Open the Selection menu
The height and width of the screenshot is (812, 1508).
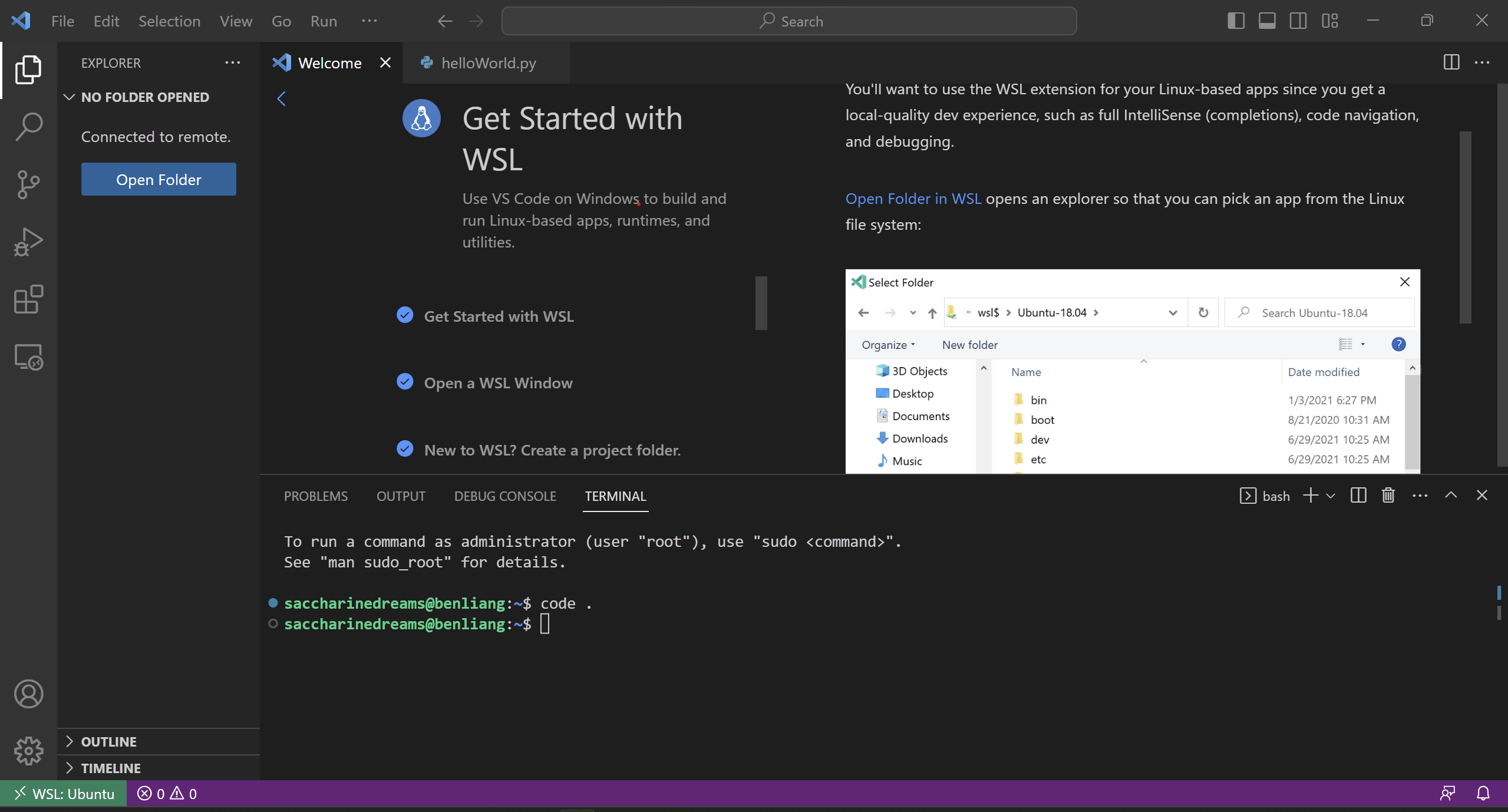coord(169,21)
